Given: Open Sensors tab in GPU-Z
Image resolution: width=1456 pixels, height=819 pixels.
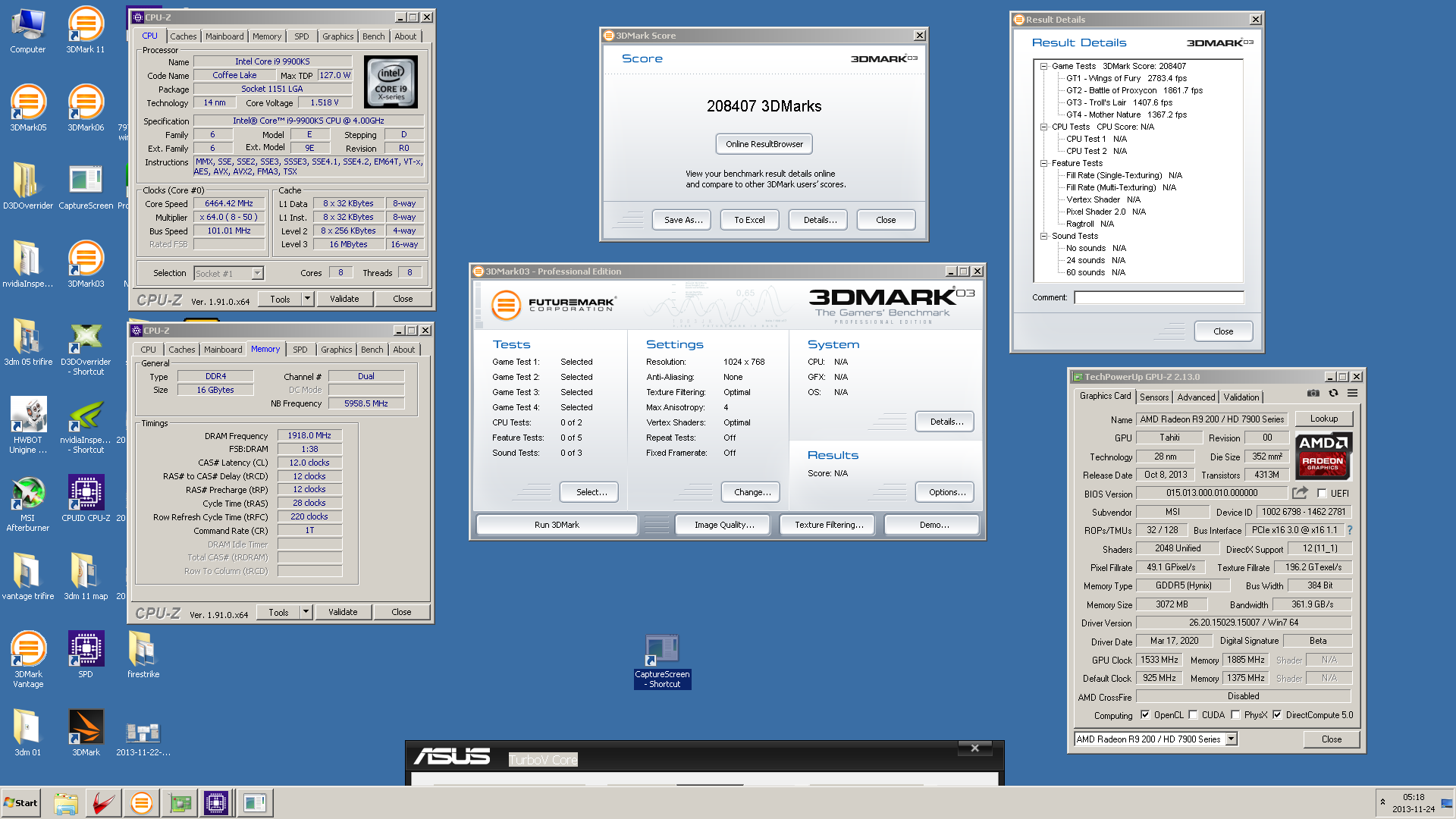Looking at the screenshot, I should tap(1154, 397).
